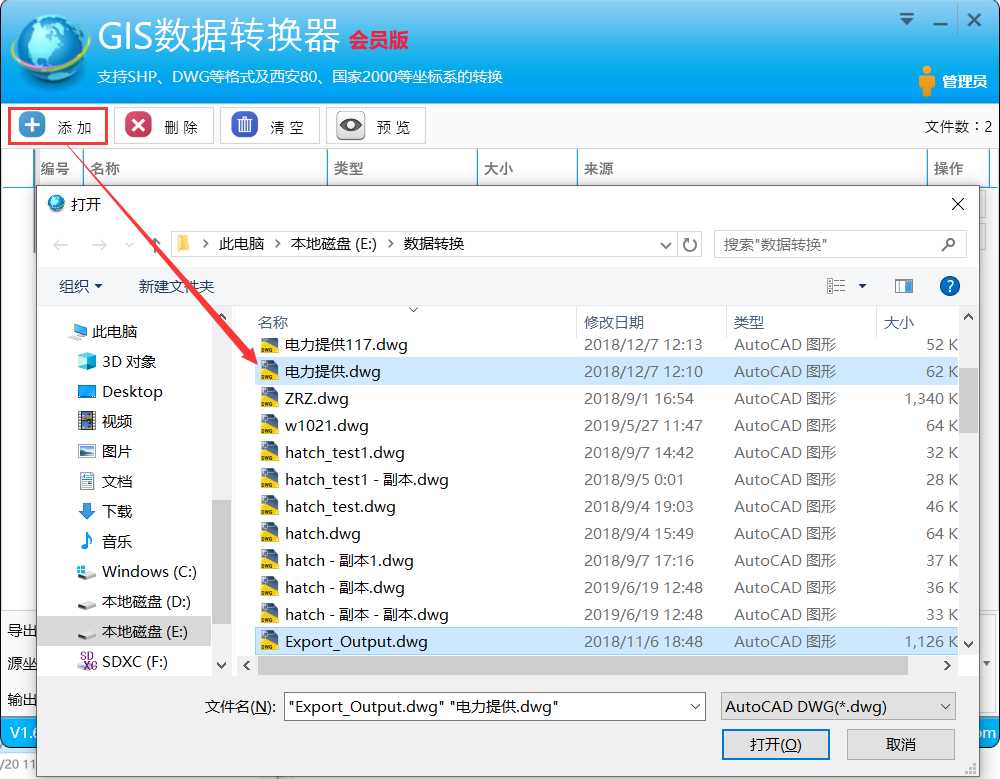Open the 组织 dropdown menu
This screenshot has height=779, width=1000.
point(80,286)
